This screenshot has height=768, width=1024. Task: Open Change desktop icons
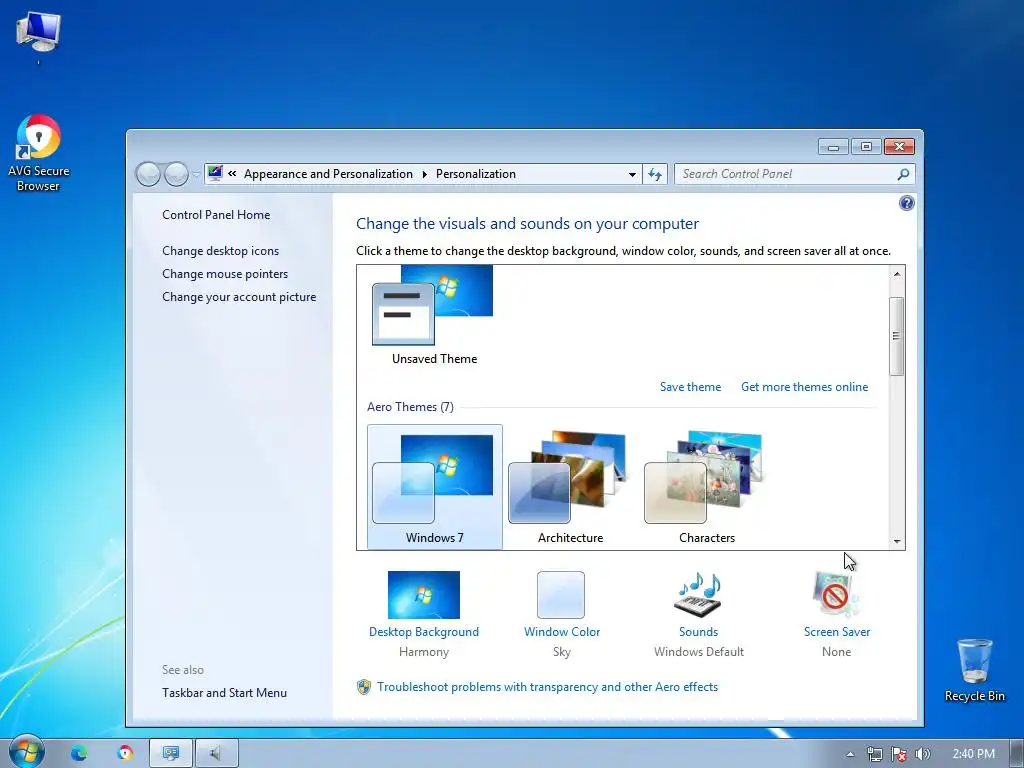pos(221,251)
